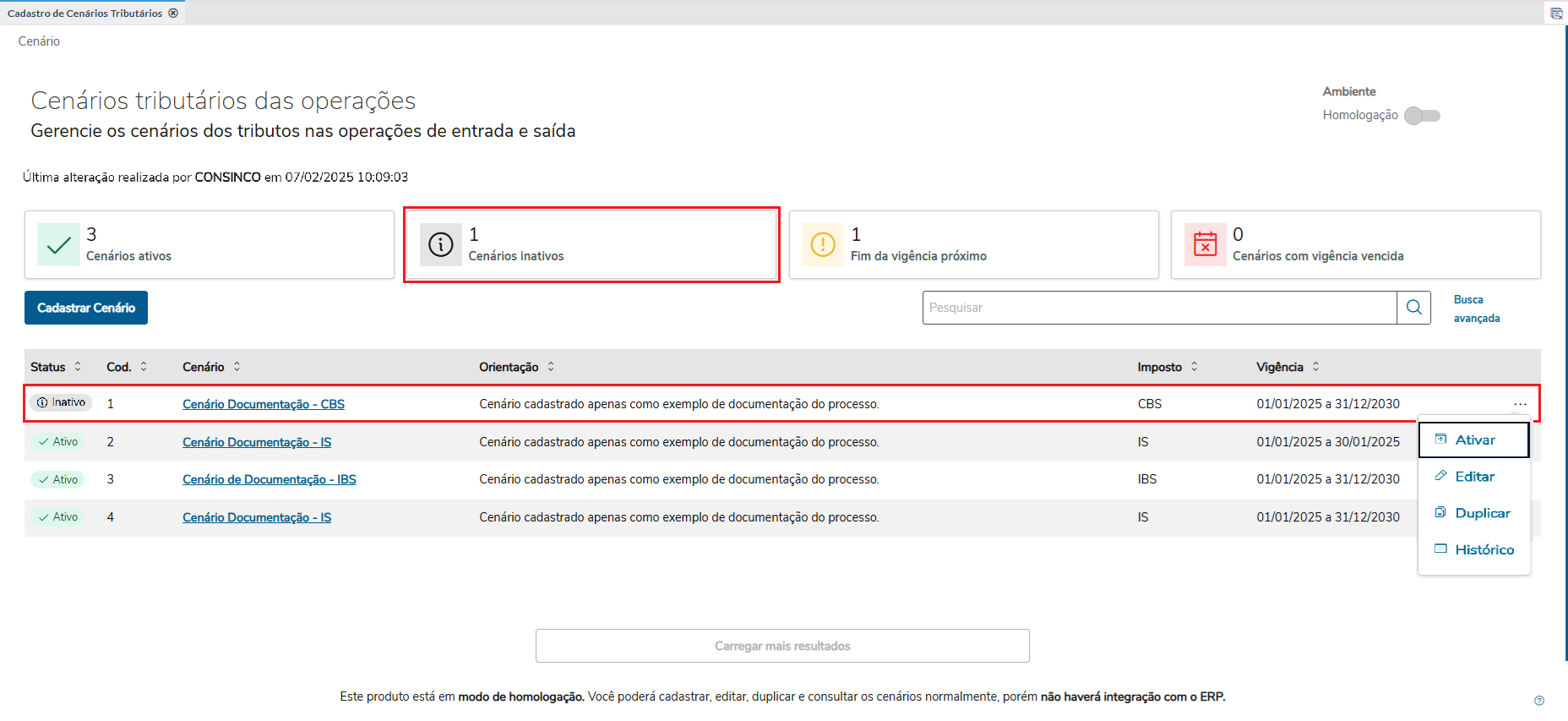Image resolution: width=1568 pixels, height=721 pixels.
Task: Click the help icon at bottom right
Action: click(x=1539, y=701)
